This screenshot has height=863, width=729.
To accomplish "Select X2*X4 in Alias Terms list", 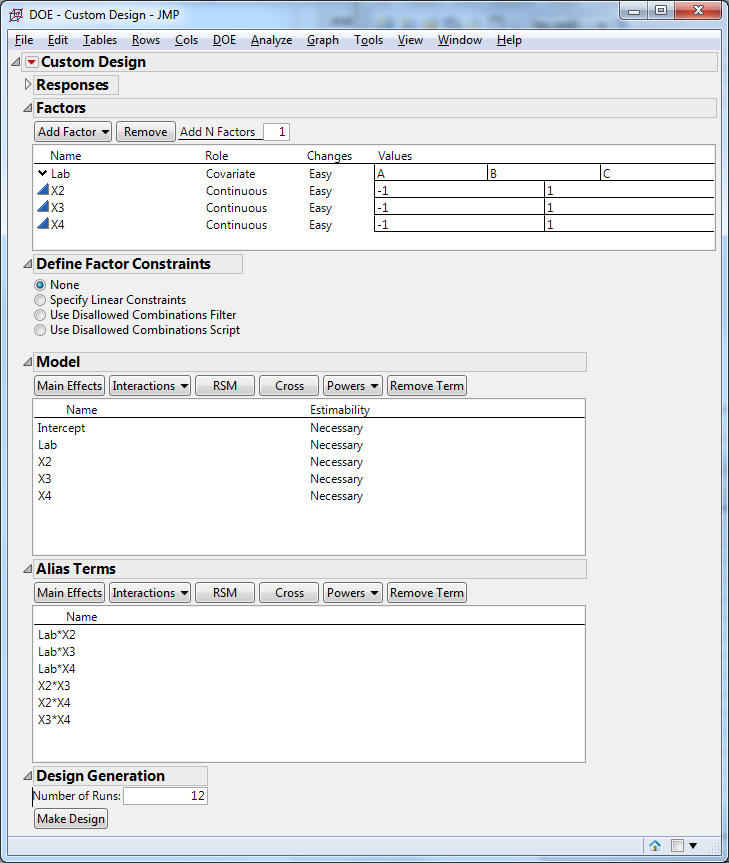I will pos(54,703).
